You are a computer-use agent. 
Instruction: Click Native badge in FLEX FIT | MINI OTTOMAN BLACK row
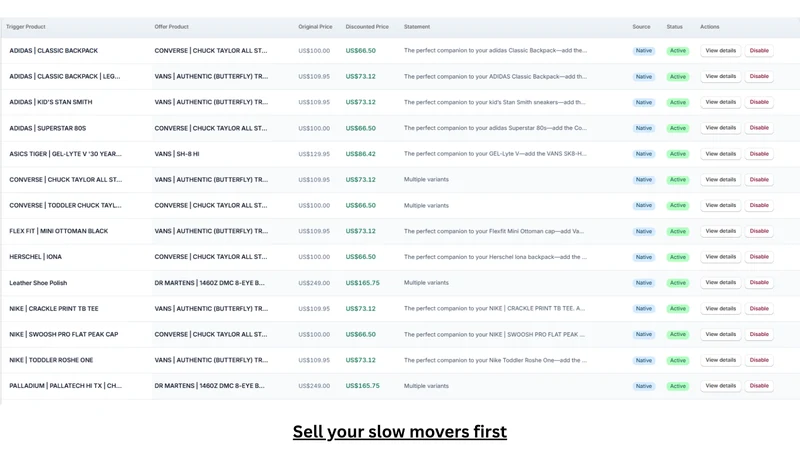pos(643,231)
